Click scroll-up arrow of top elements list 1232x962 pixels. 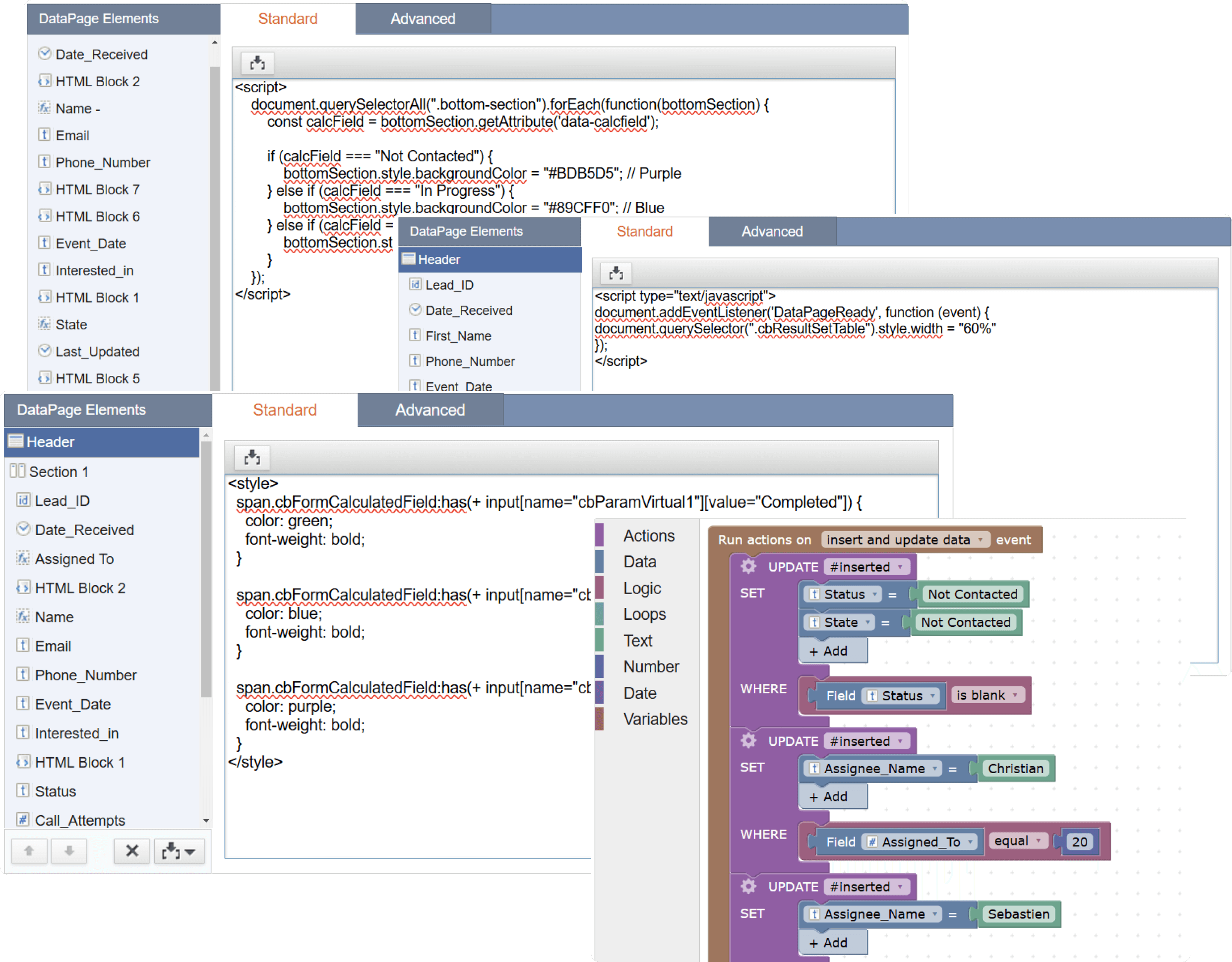(215, 42)
